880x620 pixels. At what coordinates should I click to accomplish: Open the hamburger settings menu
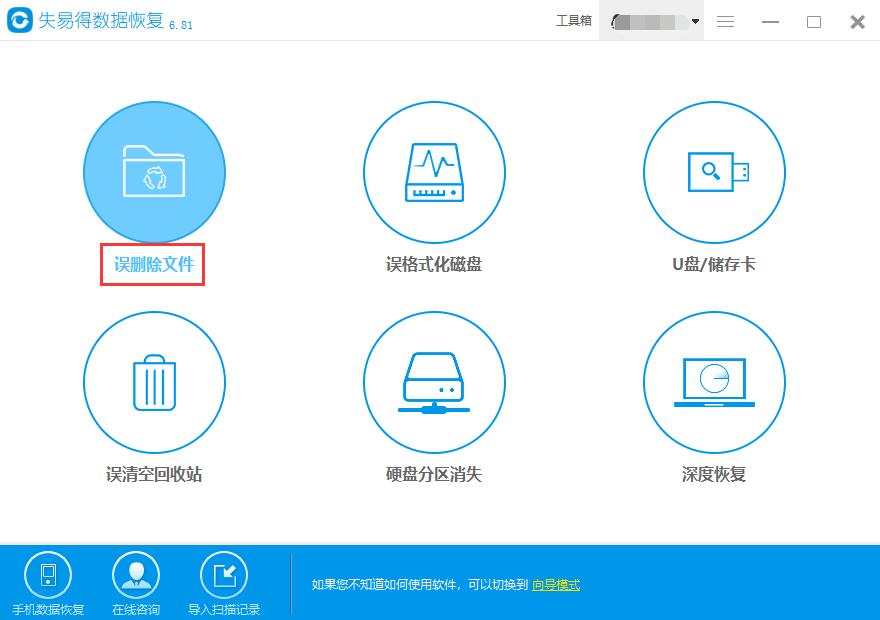[724, 21]
